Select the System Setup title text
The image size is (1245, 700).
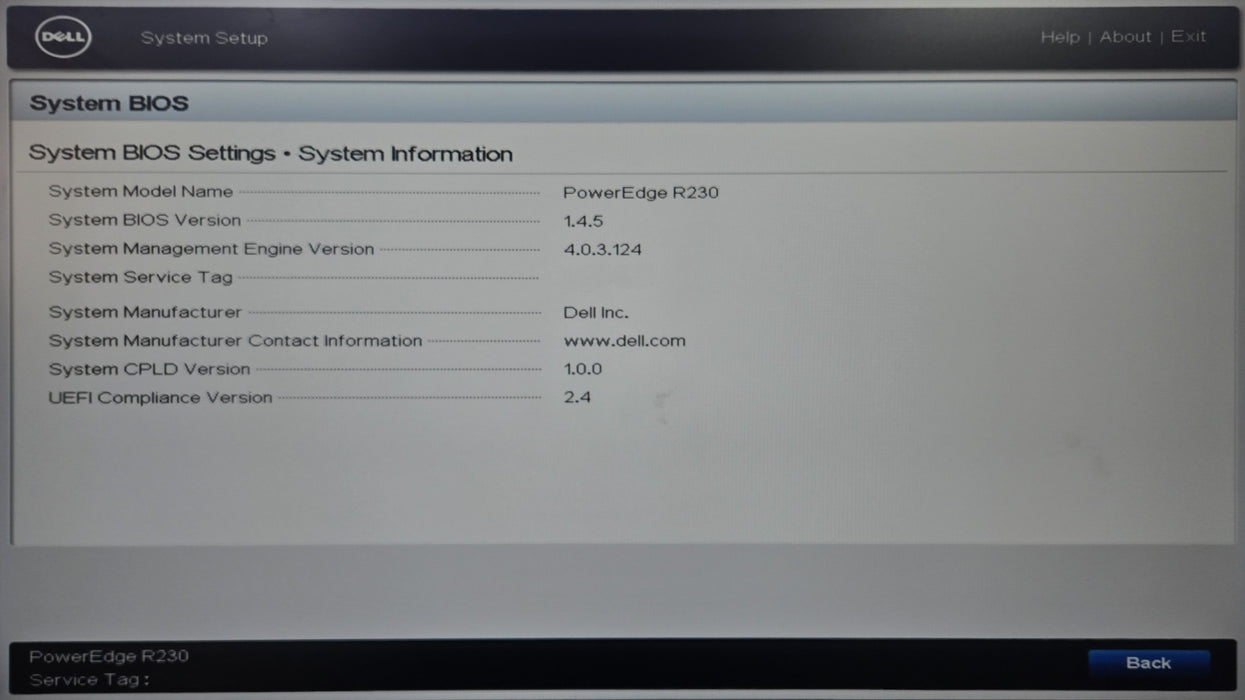pyautogui.click(x=204, y=38)
